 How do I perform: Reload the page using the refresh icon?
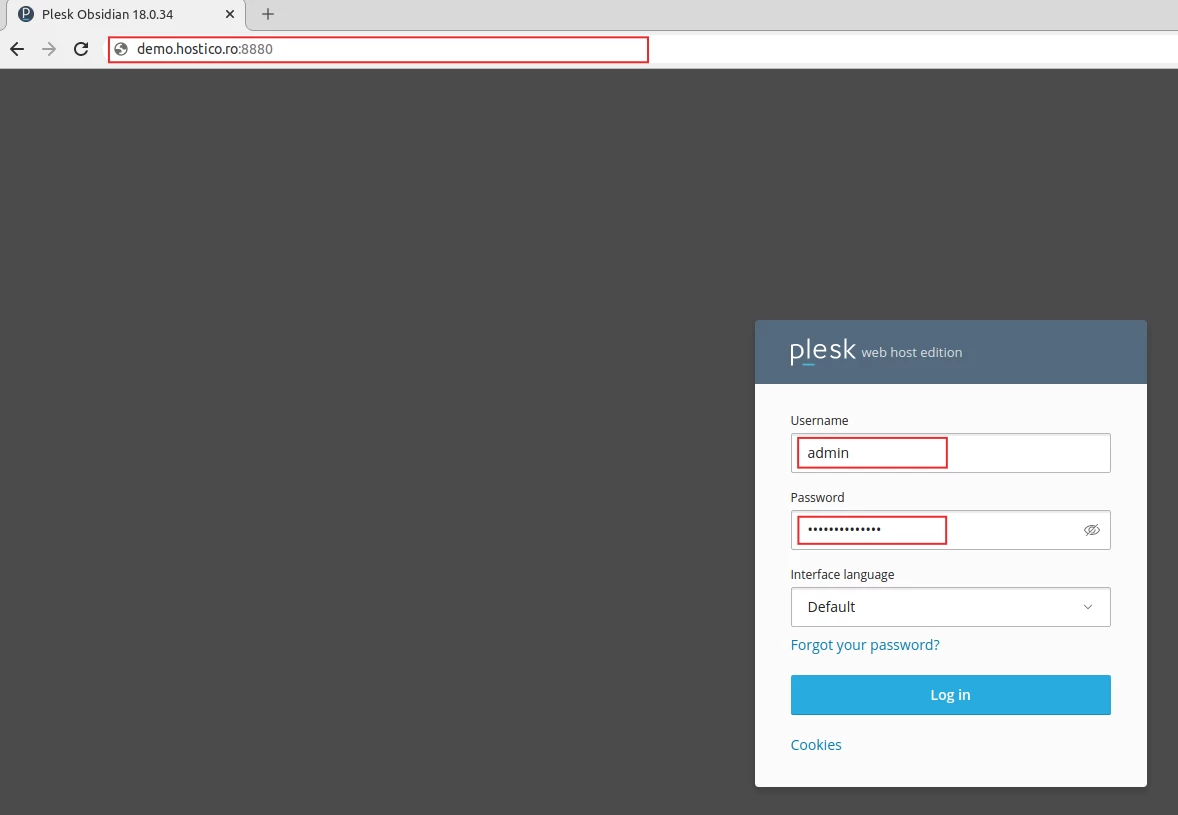[80, 48]
